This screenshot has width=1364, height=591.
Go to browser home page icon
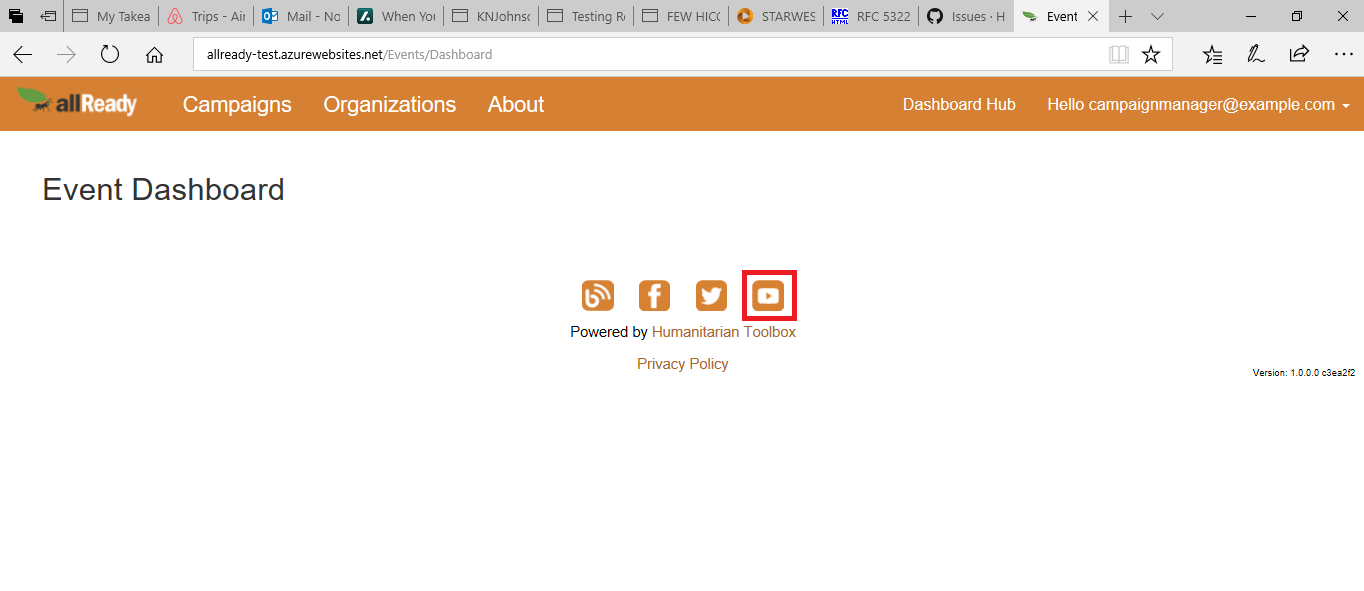point(154,54)
